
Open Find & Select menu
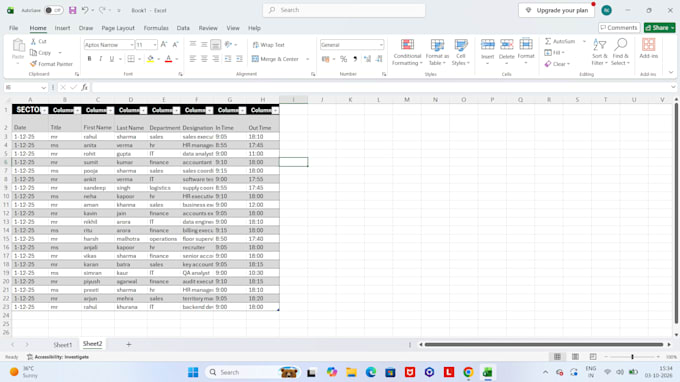coord(621,52)
